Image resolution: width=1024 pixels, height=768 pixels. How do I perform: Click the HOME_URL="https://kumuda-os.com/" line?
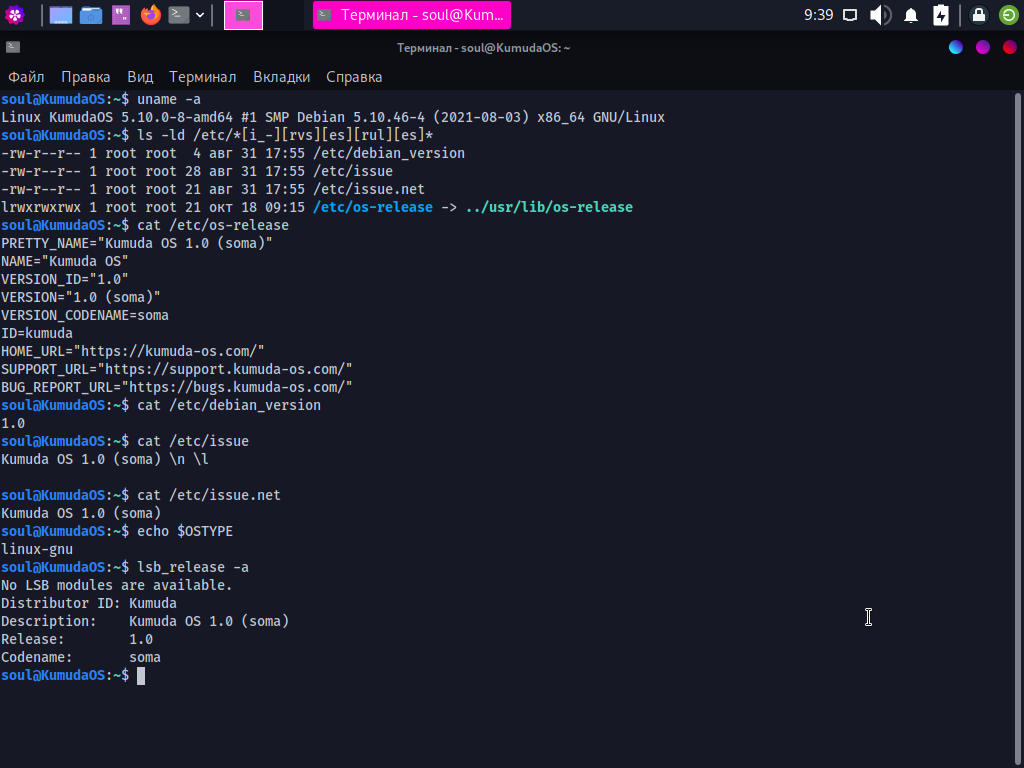click(x=133, y=351)
